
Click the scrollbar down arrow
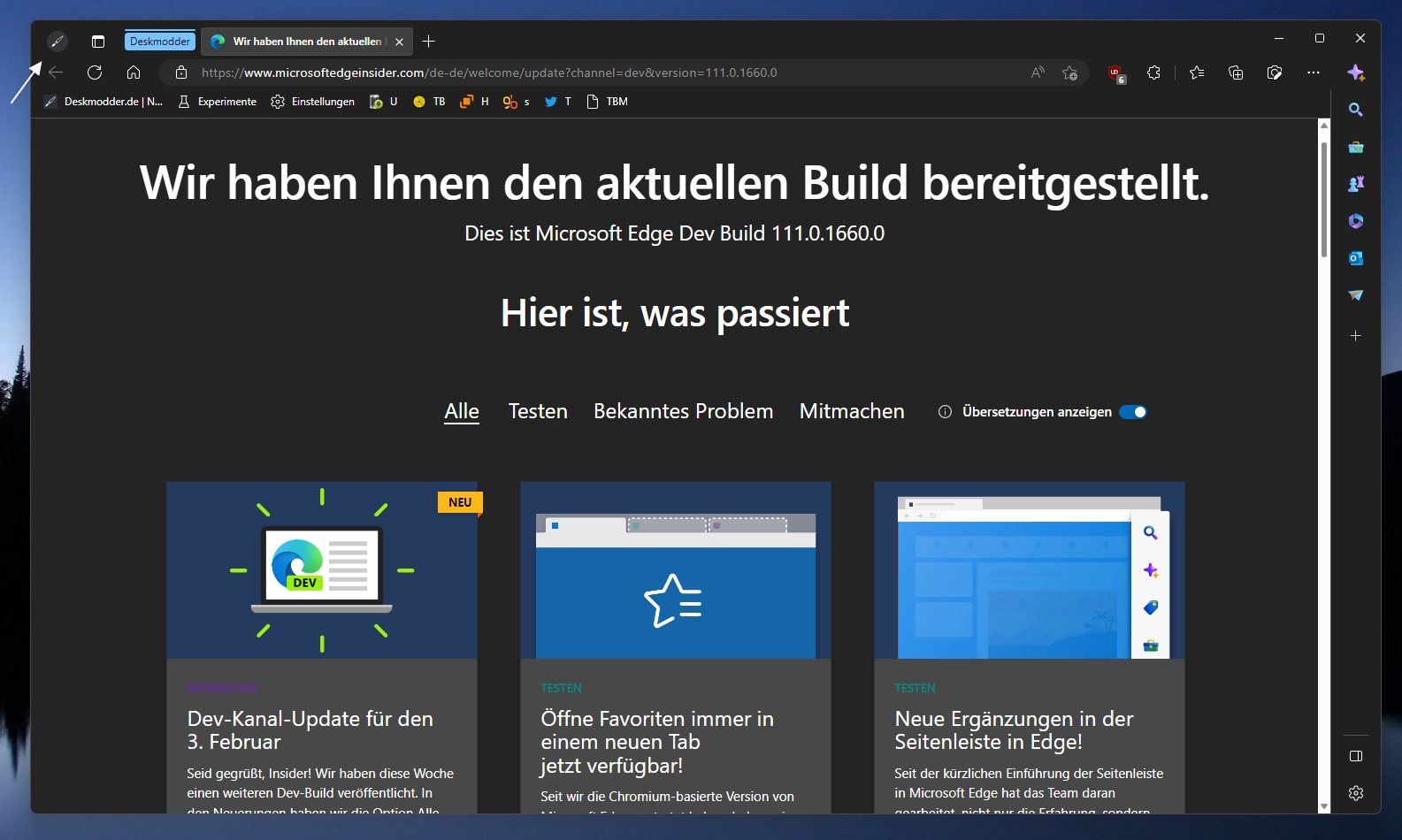pos(1324,806)
